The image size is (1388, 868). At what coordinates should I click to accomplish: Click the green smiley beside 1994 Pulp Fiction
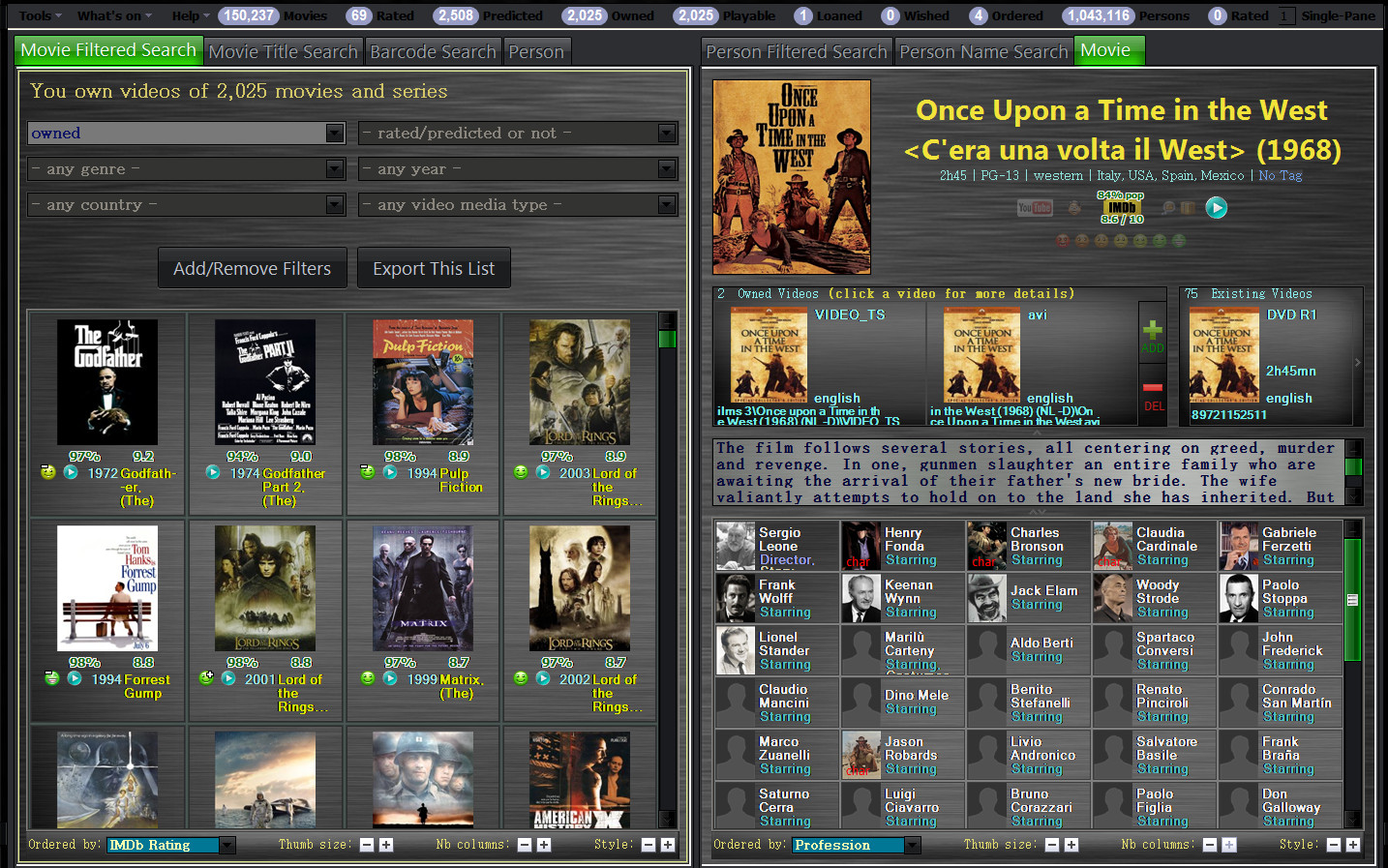tap(368, 472)
